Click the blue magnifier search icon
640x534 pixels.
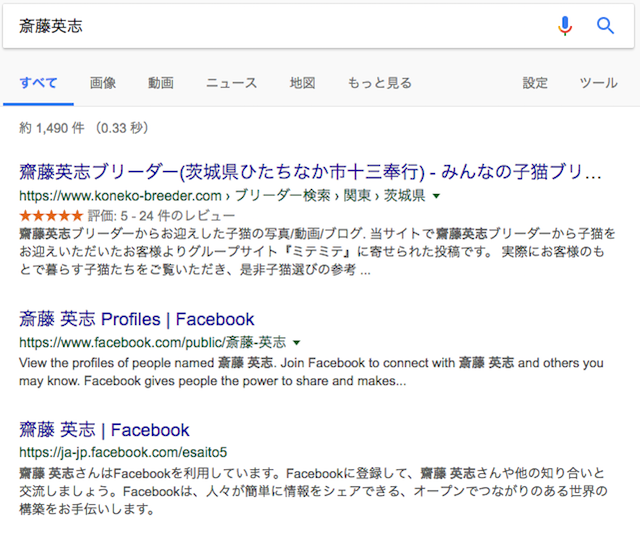coord(605,26)
